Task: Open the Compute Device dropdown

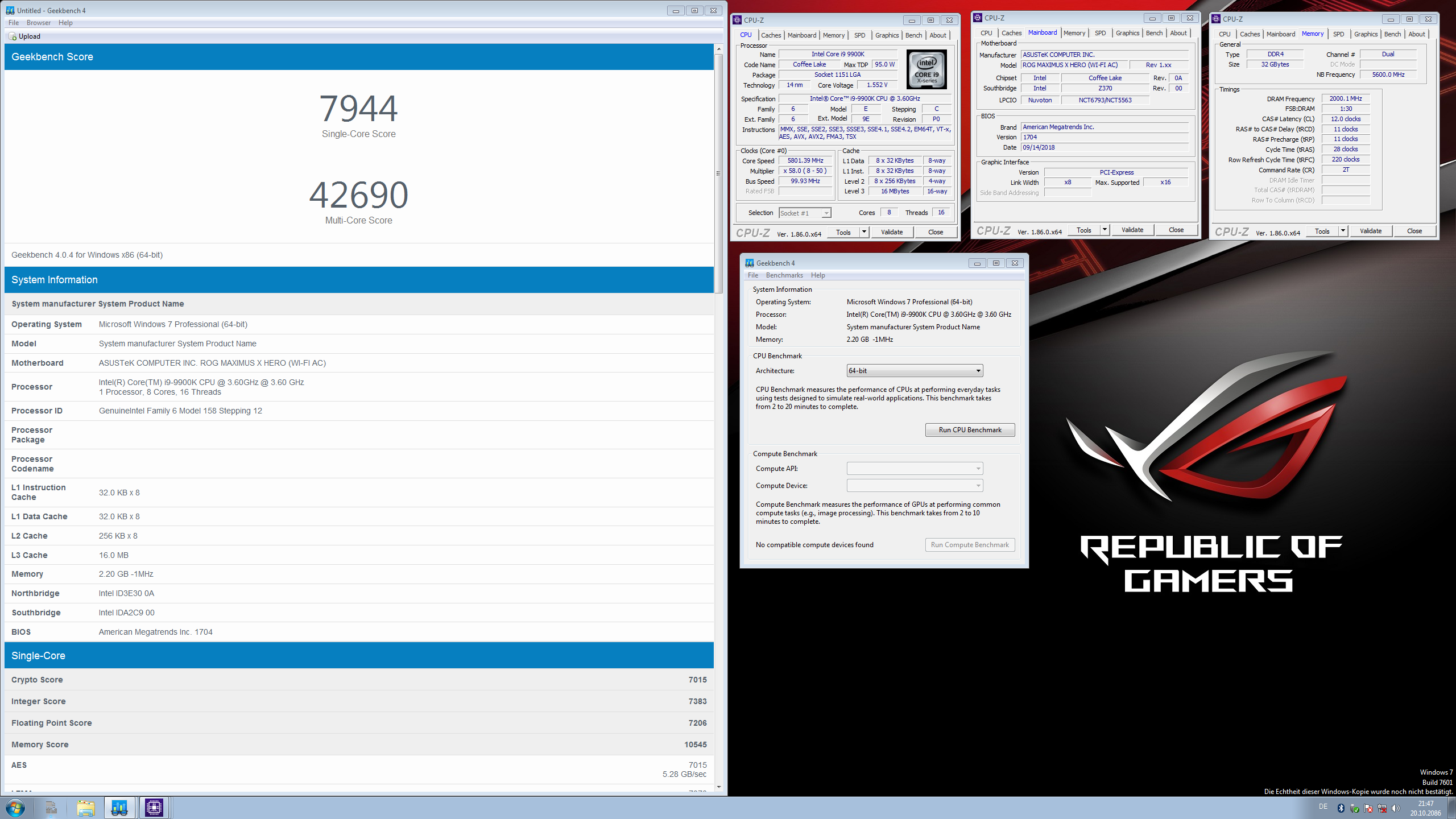Action: (915, 486)
